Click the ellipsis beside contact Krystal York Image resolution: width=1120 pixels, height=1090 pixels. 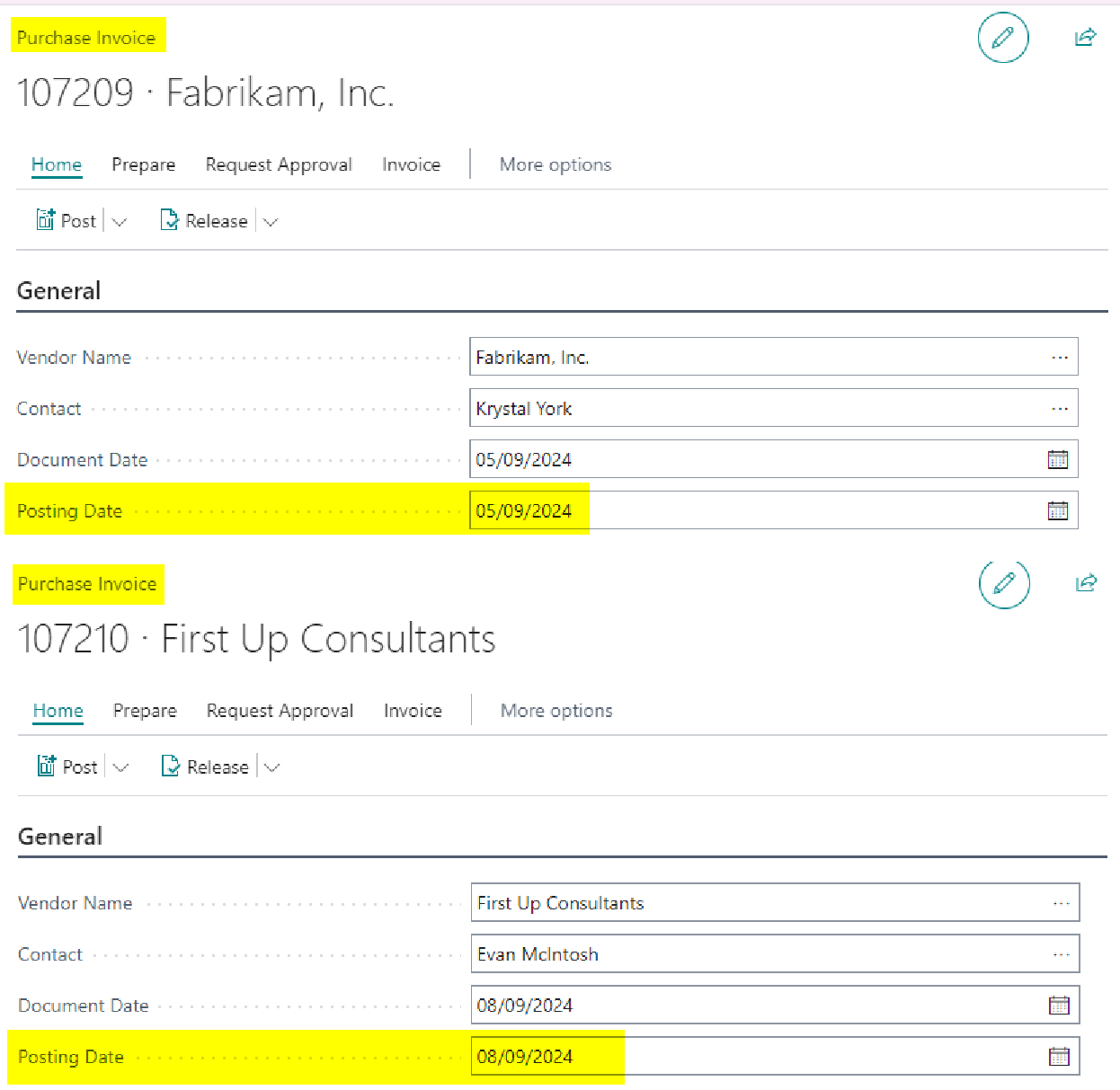1060,409
